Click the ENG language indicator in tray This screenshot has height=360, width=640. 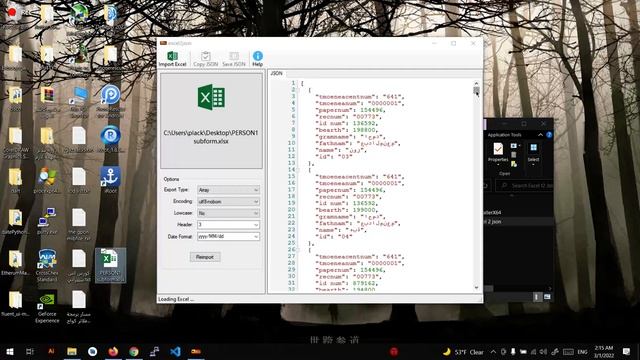(x=582, y=352)
